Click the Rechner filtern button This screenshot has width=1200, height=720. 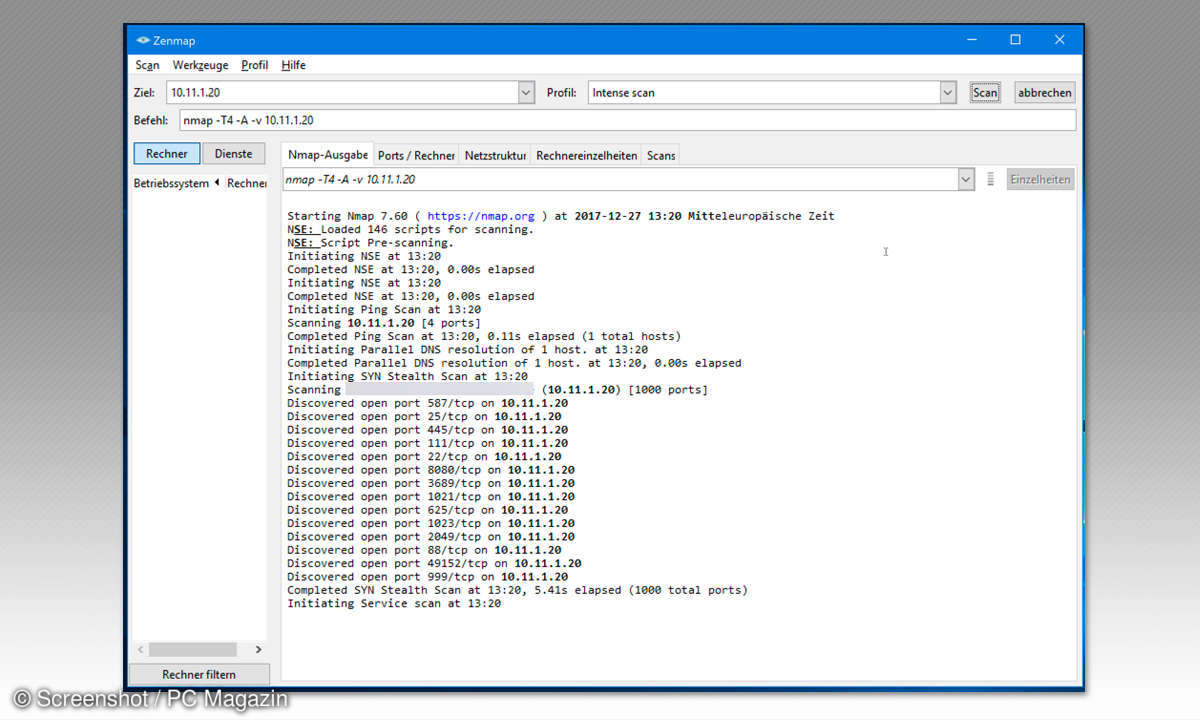coord(199,674)
